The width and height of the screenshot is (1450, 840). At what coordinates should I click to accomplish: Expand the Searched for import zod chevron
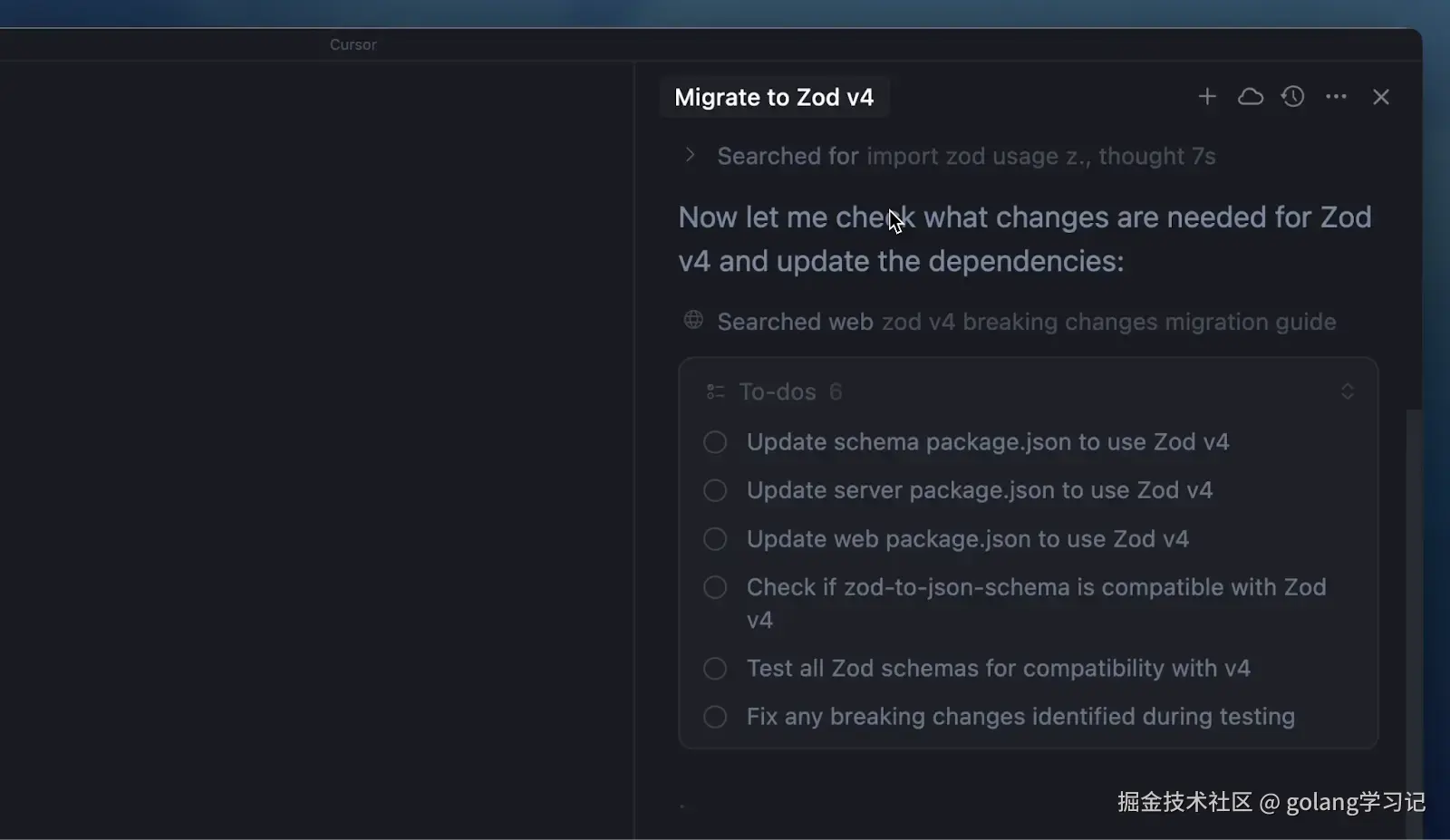690,155
